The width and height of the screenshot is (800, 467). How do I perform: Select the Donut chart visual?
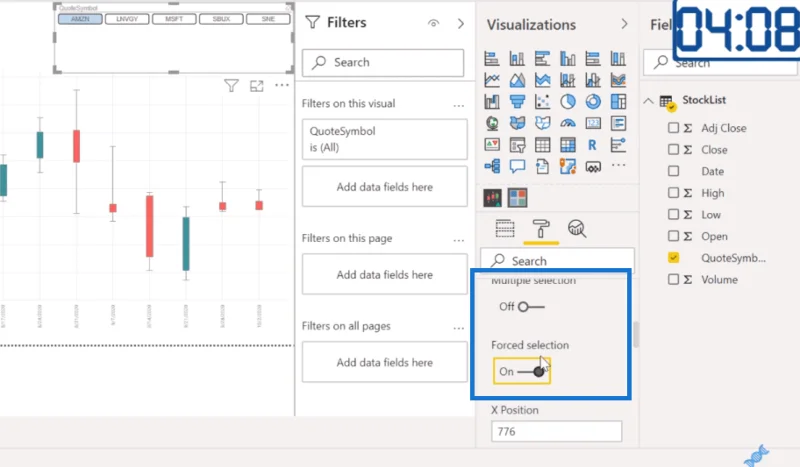pos(593,102)
